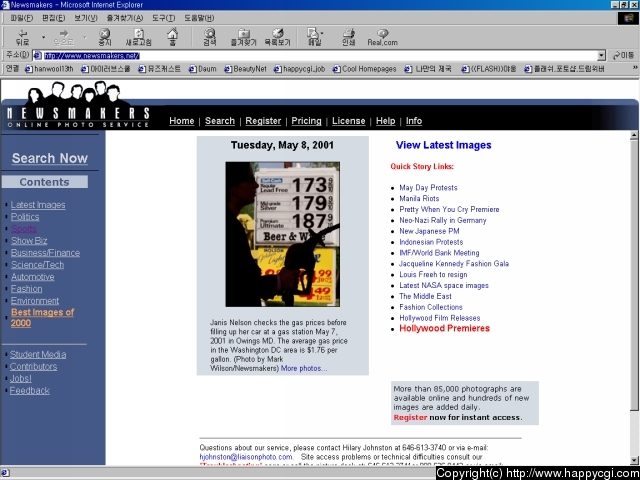Screen dimensions: 640x480
Task: Open the Fashion category link
Action: (27, 289)
